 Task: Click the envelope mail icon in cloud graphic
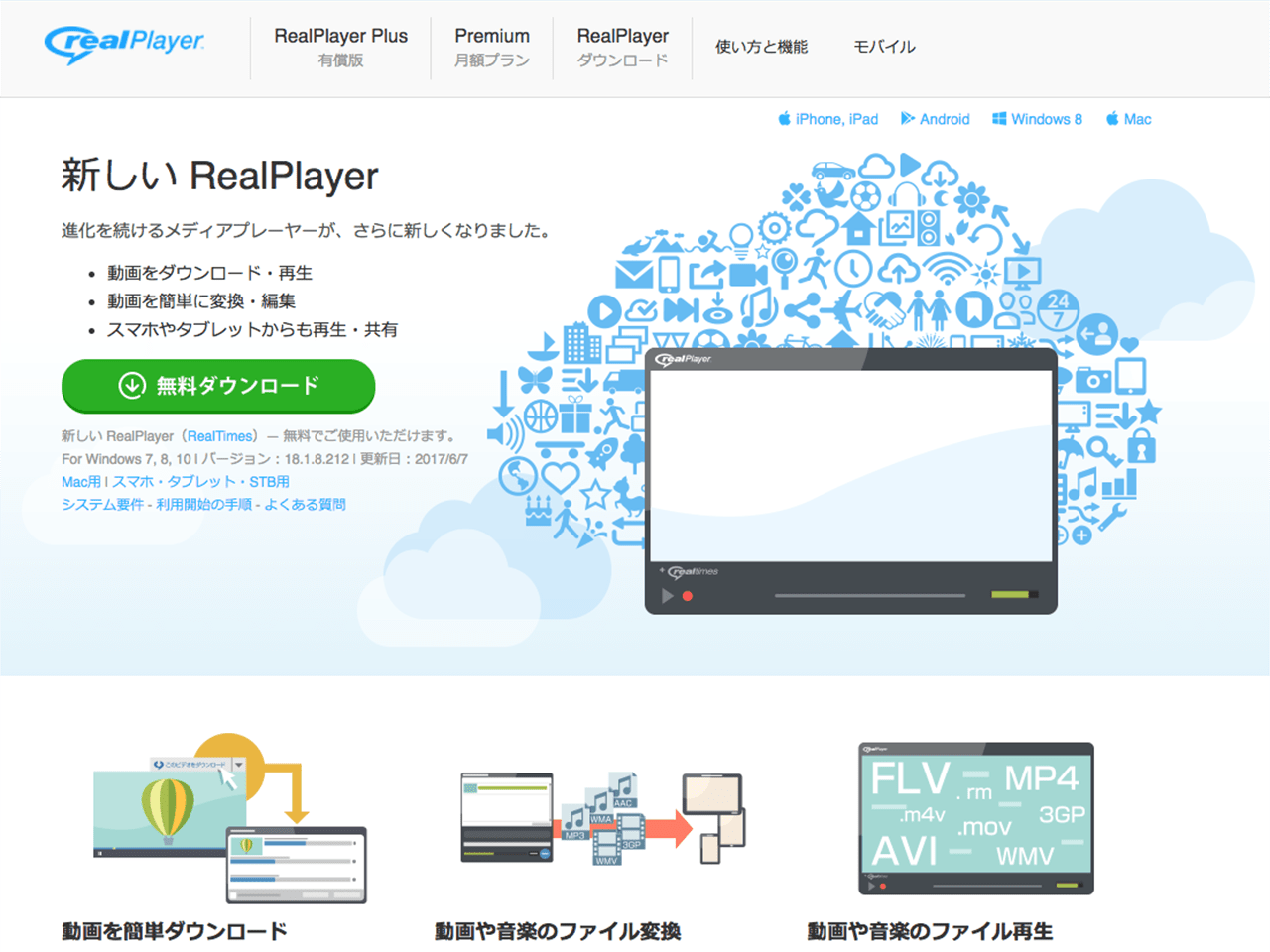coord(634,274)
